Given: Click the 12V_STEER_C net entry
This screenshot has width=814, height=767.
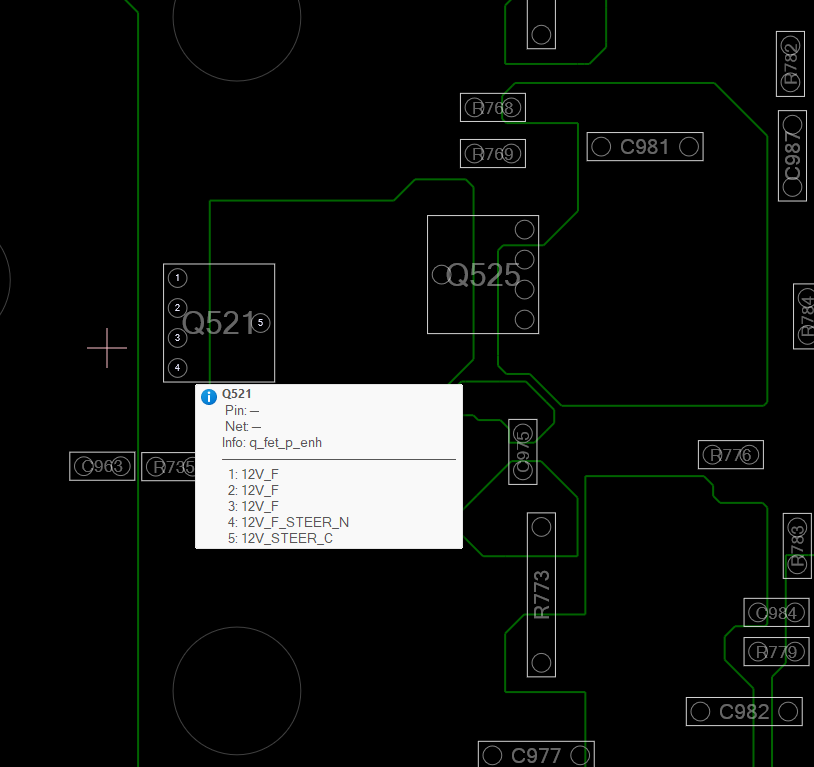Looking at the screenshot, I should [x=287, y=538].
